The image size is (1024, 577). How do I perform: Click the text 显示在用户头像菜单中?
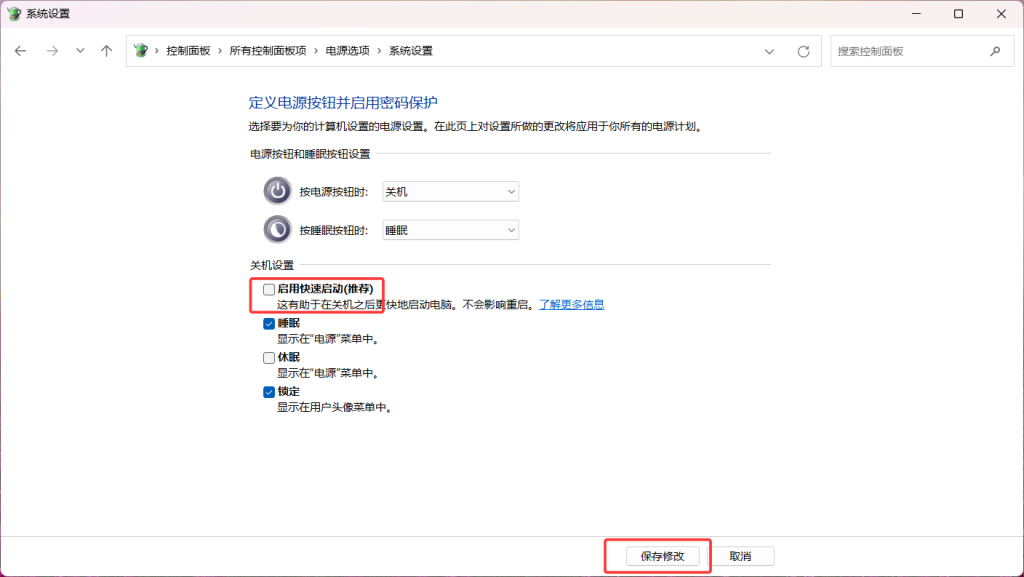coord(332,407)
